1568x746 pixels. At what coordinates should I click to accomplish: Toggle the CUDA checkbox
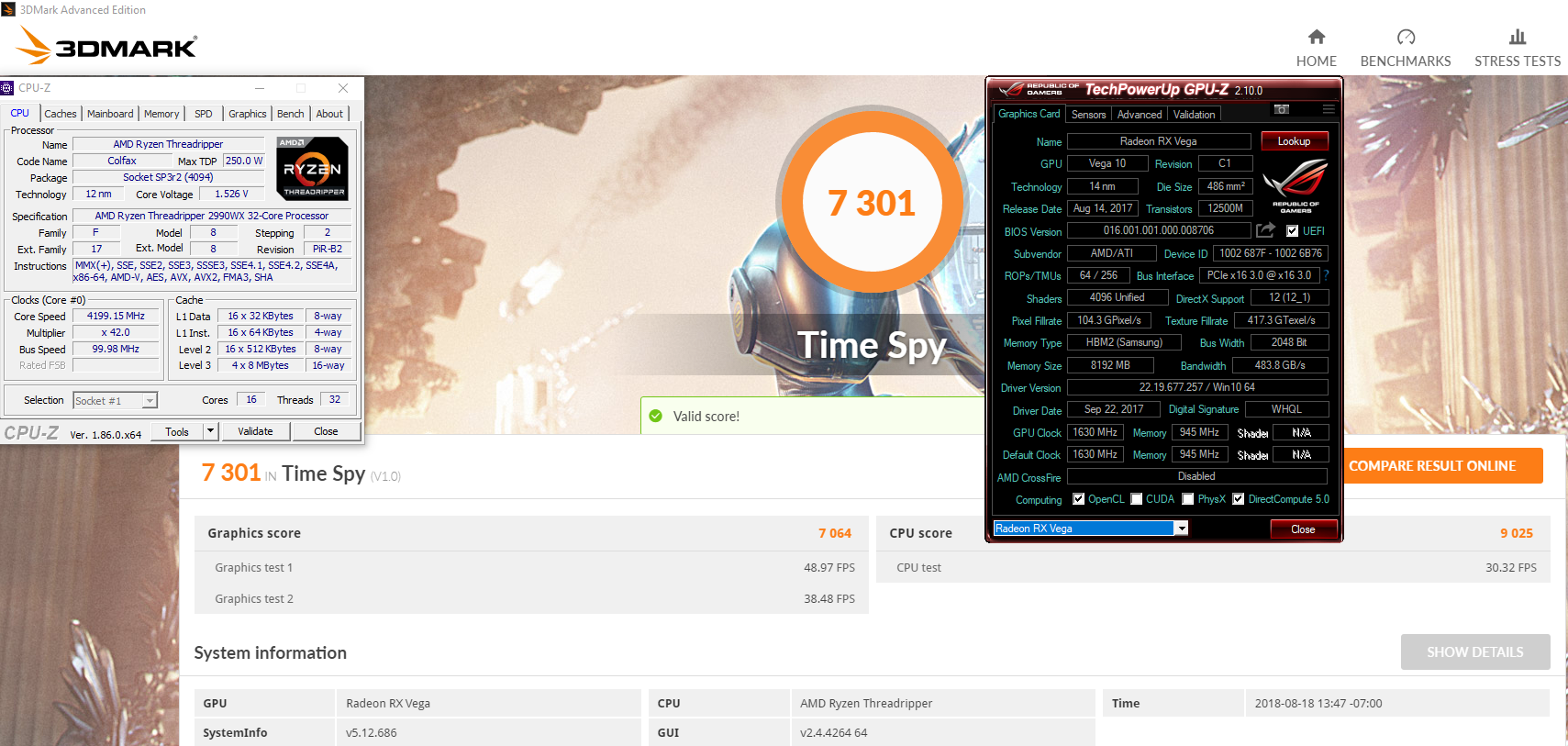coord(1137,499)
